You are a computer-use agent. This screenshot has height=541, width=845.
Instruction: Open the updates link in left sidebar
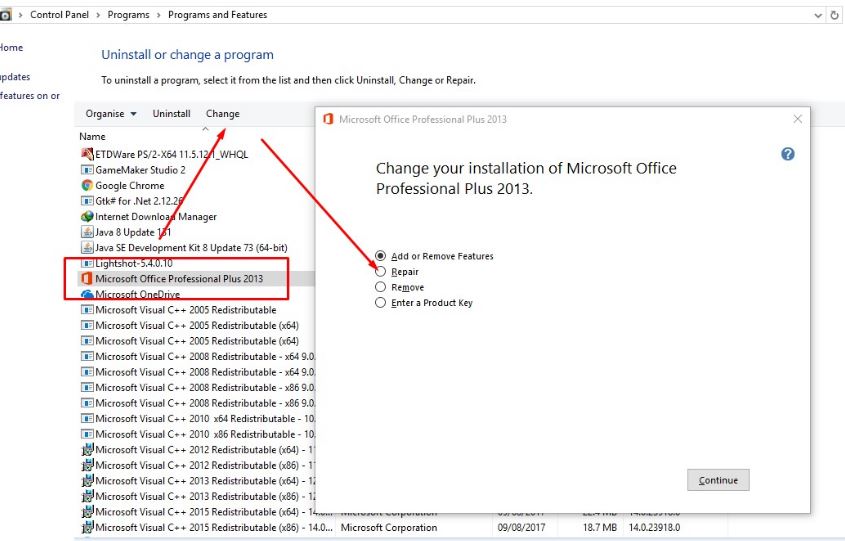point(15,77)
